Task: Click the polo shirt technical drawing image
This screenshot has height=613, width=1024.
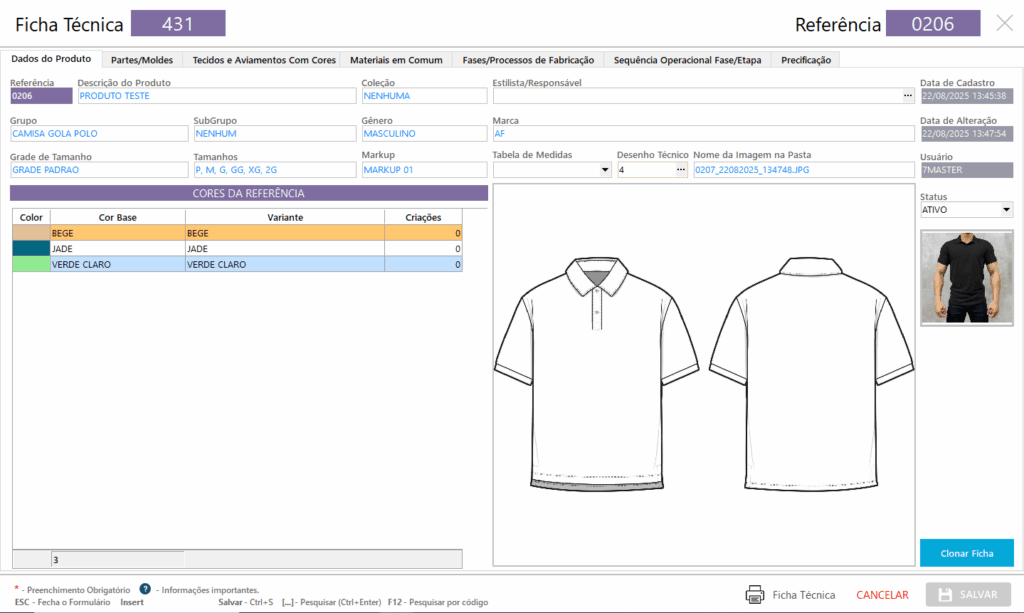Action: (x=704, y=373)
